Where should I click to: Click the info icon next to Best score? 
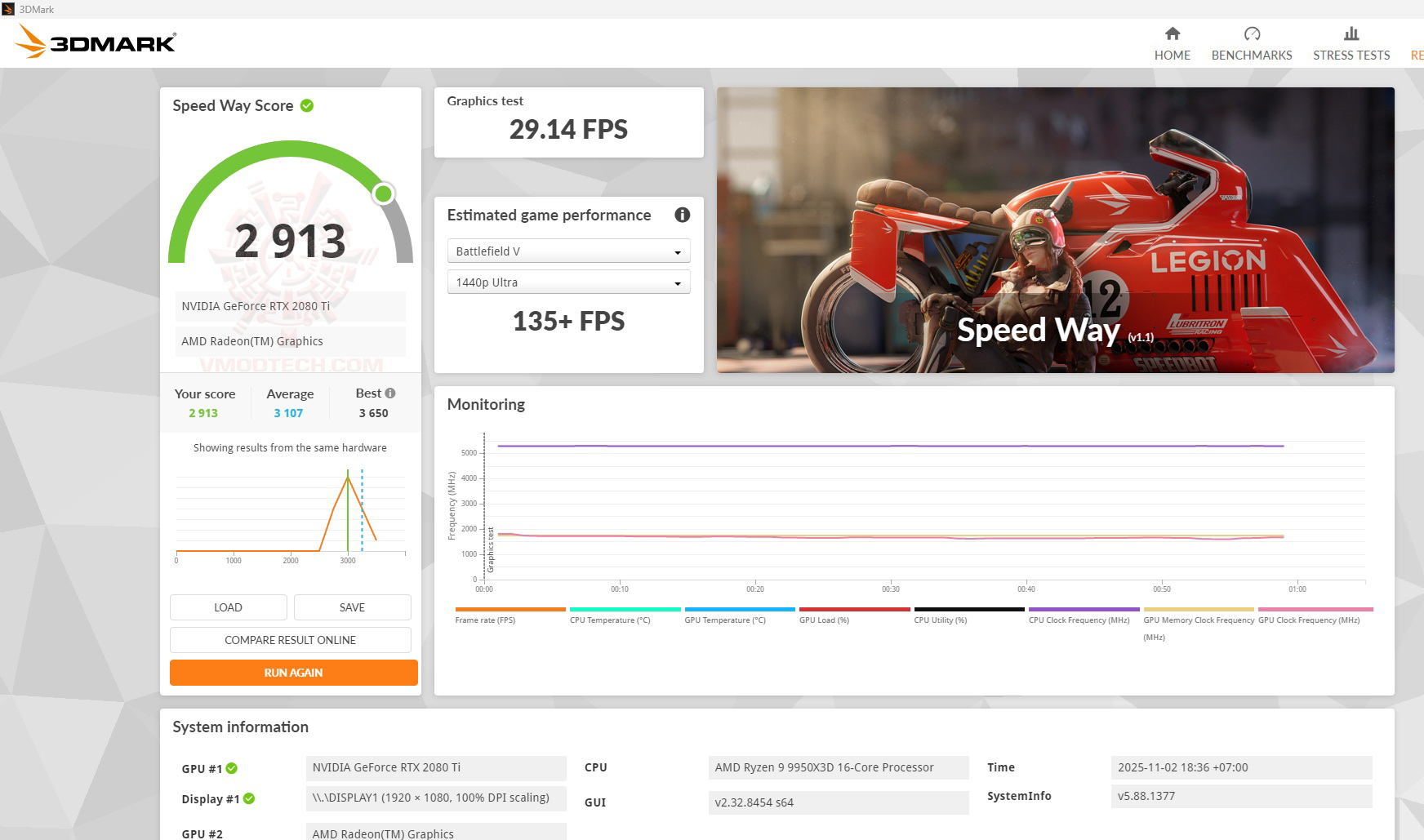pos(390,393)
